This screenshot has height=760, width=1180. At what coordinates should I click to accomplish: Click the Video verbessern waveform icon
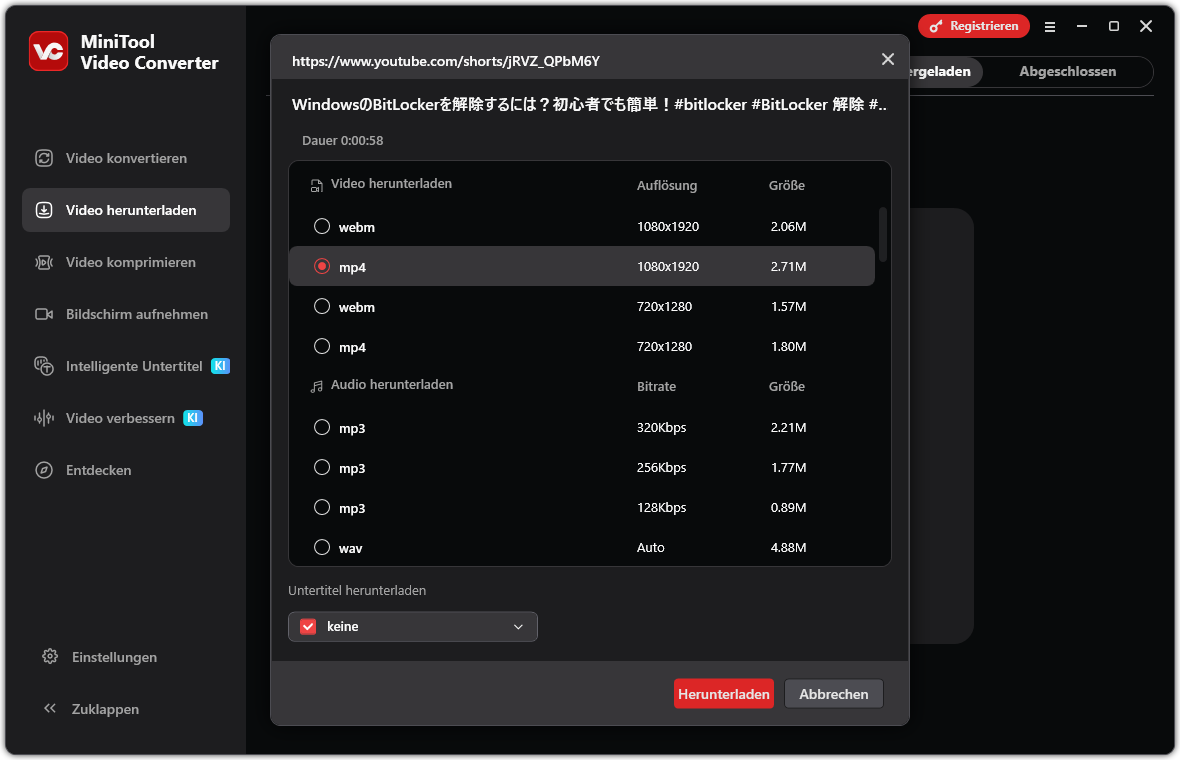[x=44, y=418]
